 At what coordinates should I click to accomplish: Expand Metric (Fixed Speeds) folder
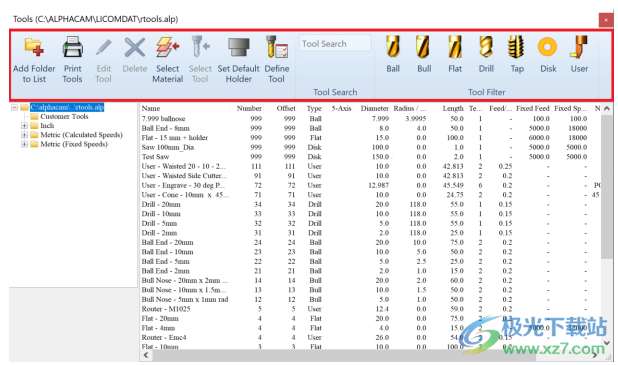pos(24,144)
